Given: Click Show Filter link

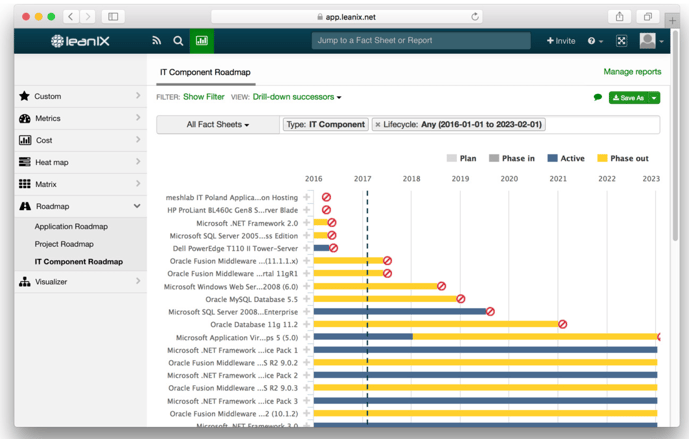Looking at the screenshot, I should tap(204, 97).
